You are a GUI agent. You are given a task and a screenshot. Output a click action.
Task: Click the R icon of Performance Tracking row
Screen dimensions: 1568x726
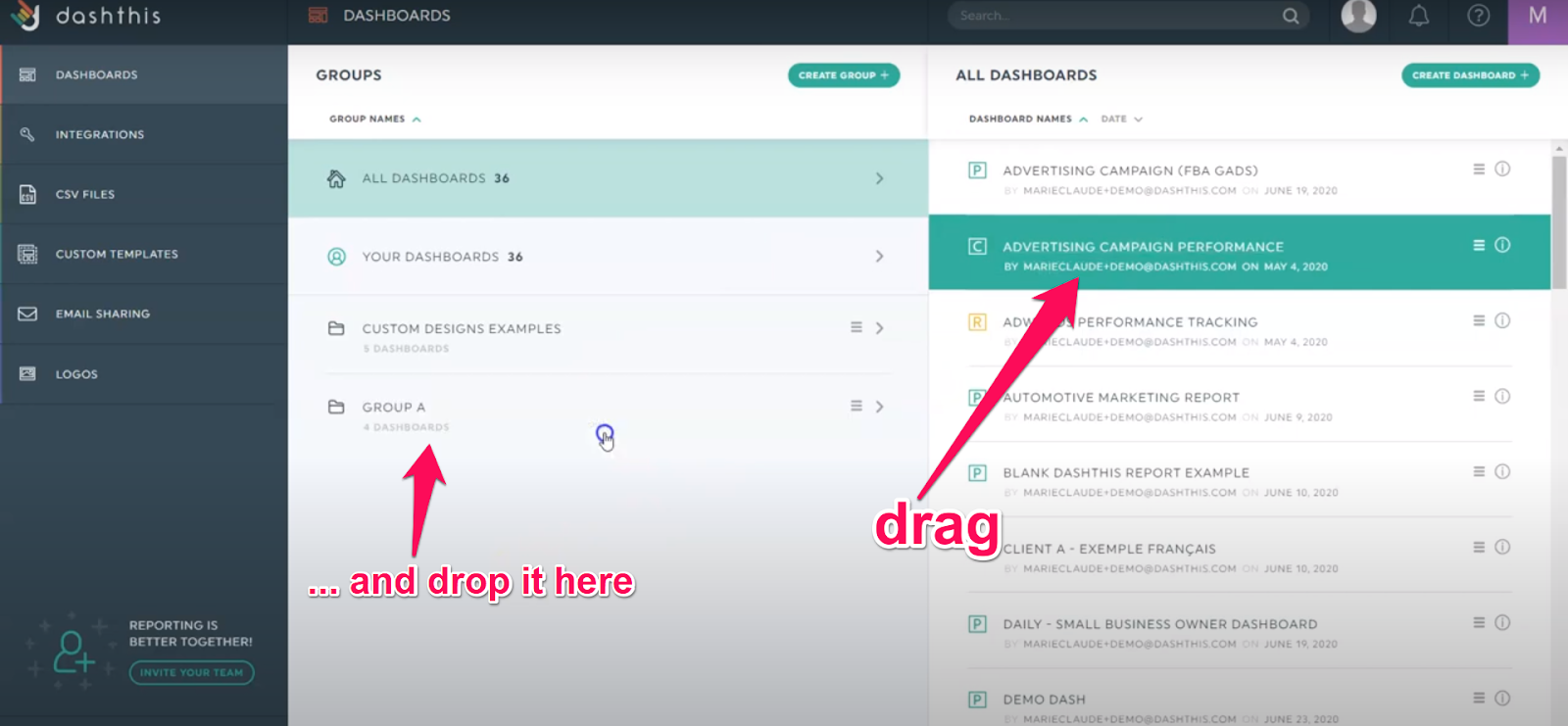(x=977, y=321)
